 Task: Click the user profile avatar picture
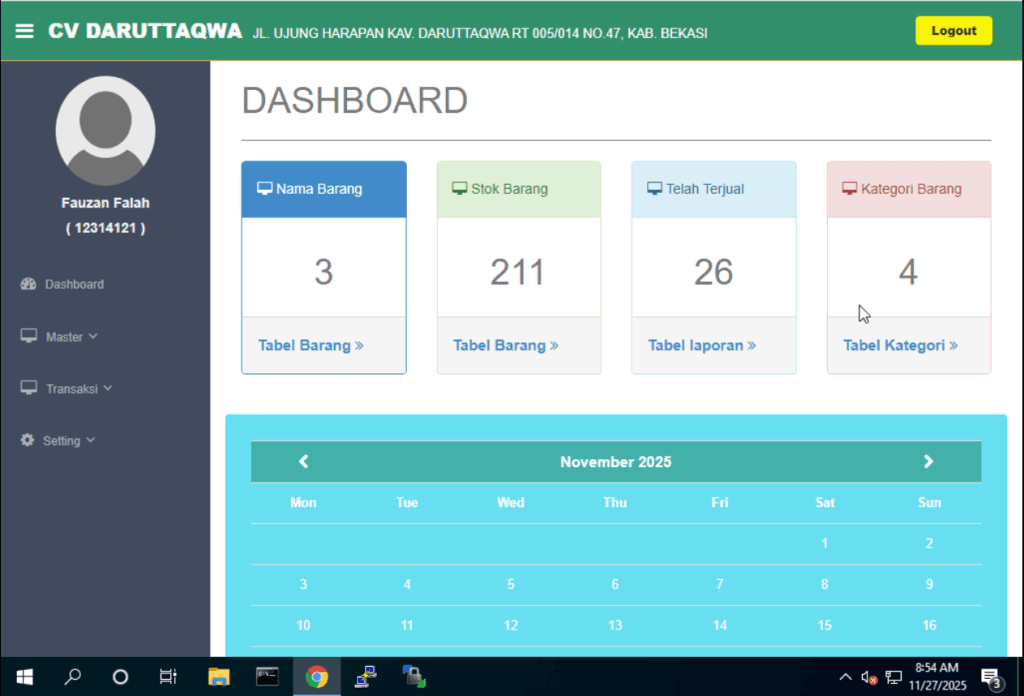point(105,131)
